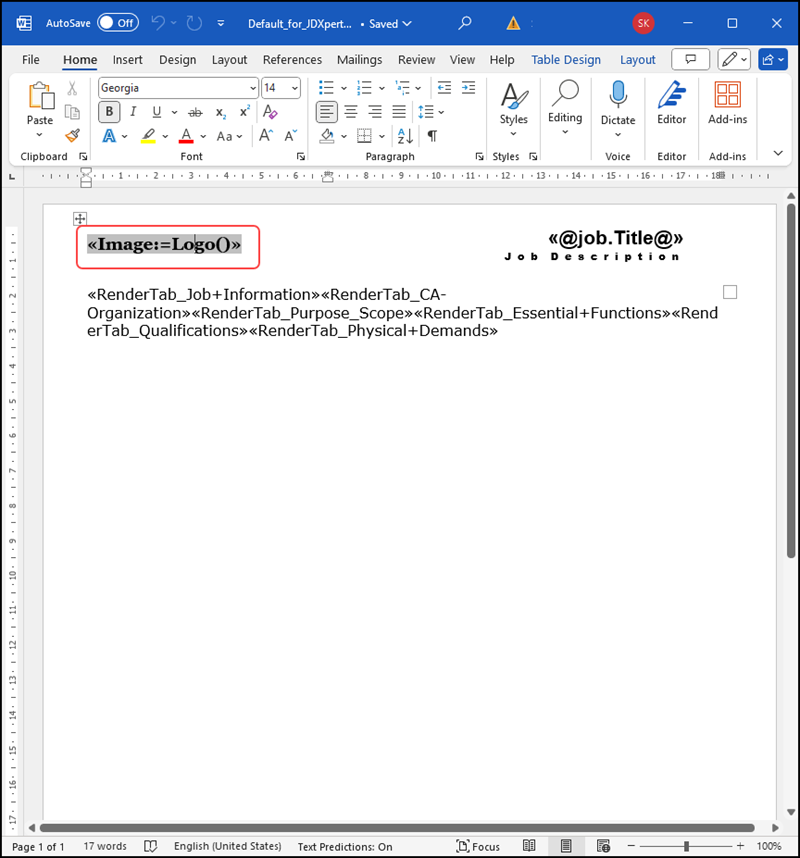Image resolution: width=800 pixels, height=858 pixels.
Task: Toggle AutoSave switch off/on
Action: click(118, 23)
